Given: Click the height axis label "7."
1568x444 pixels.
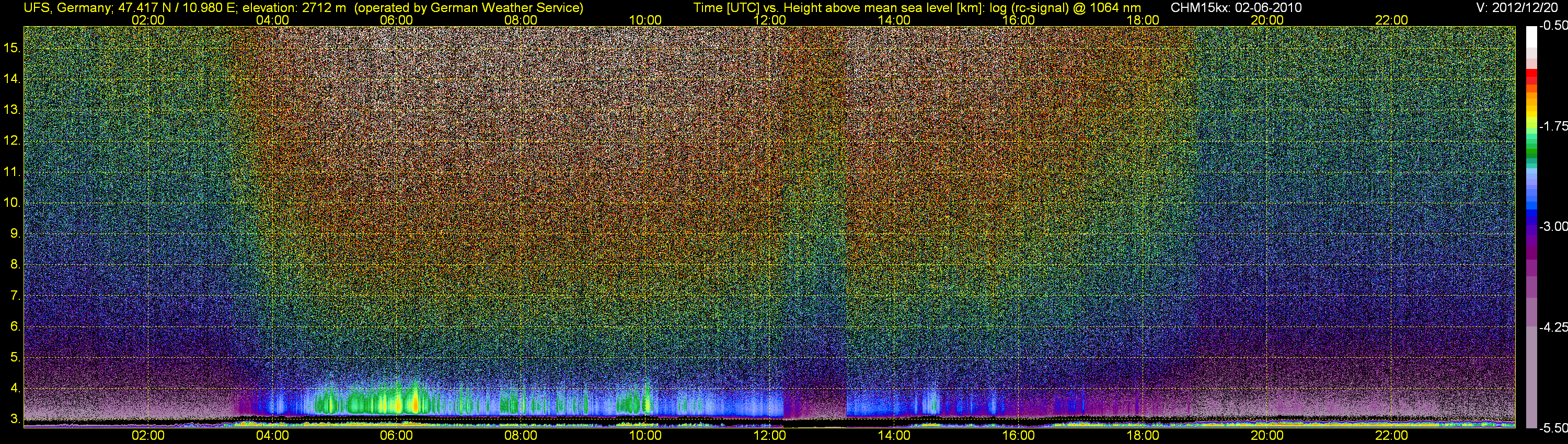Looking at the screenshot, I should coord(15,296).
